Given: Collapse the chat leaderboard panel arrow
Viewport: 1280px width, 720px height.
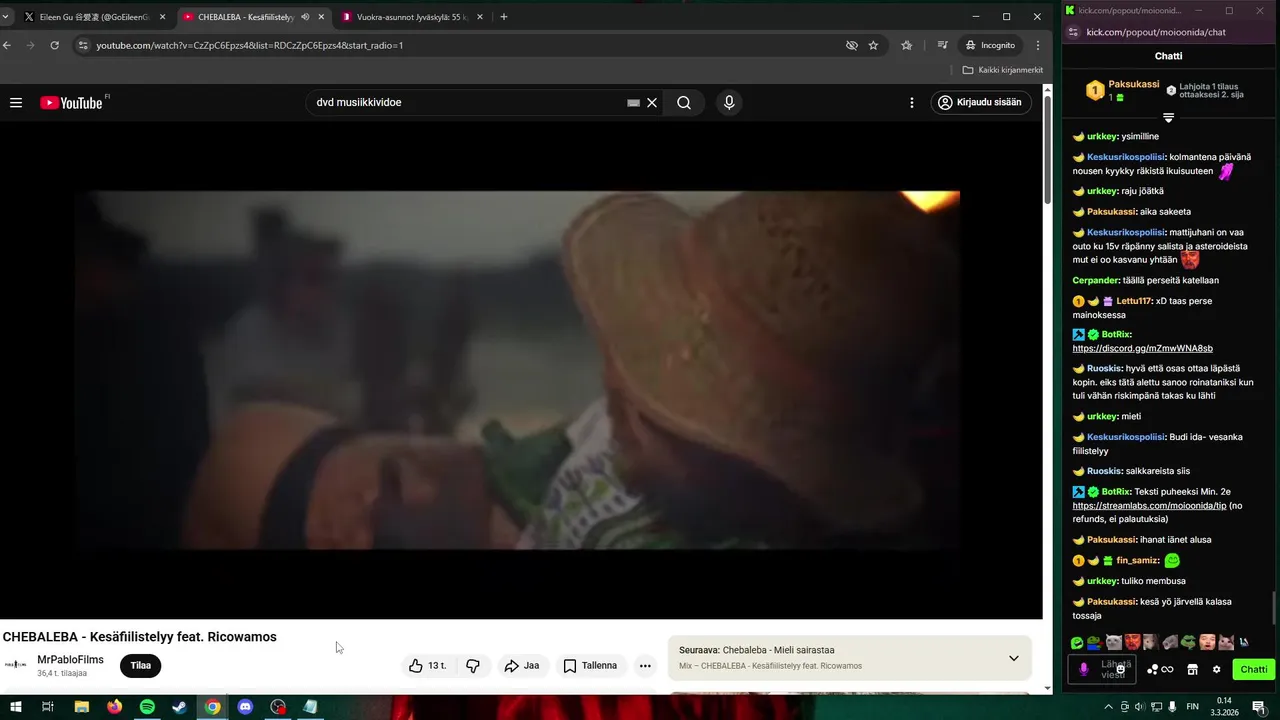Looking at the screenshot, I should (1168, 118).
